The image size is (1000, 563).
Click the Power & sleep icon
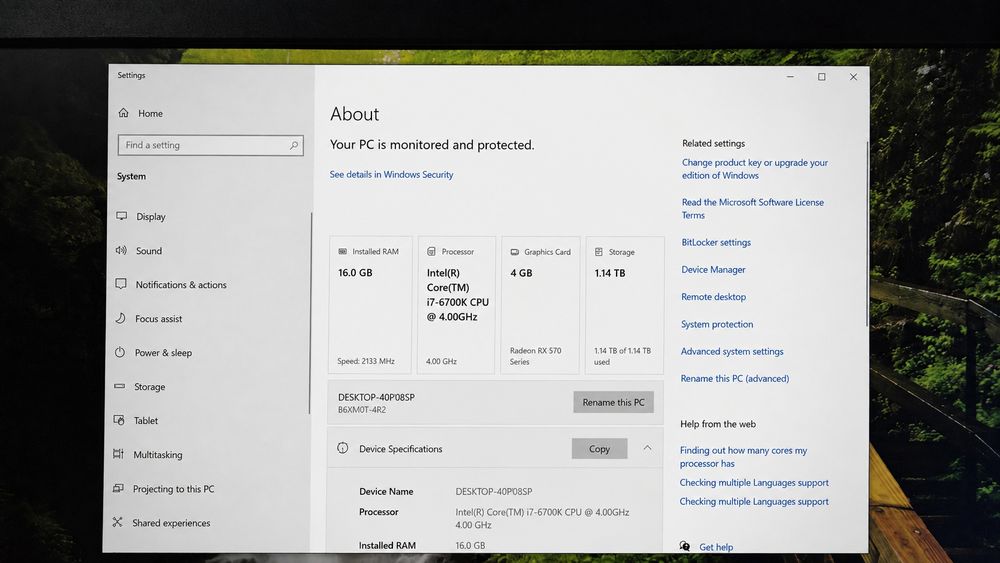[x=120, y=352]
